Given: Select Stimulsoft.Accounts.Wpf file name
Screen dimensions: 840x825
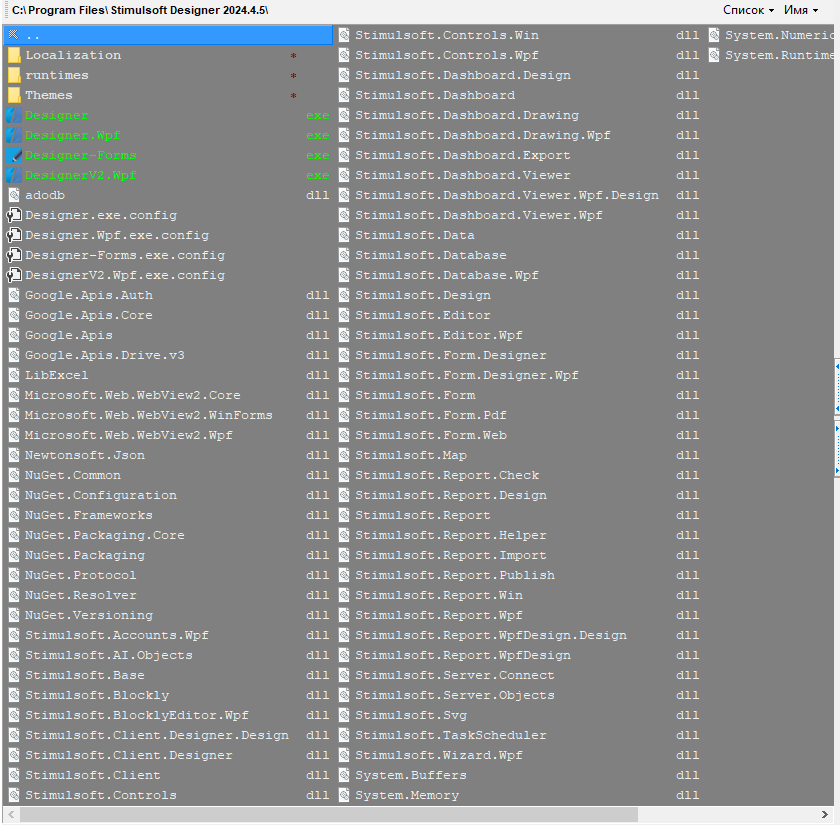Looking at the screenshot, I should click(x=117, y=635).
